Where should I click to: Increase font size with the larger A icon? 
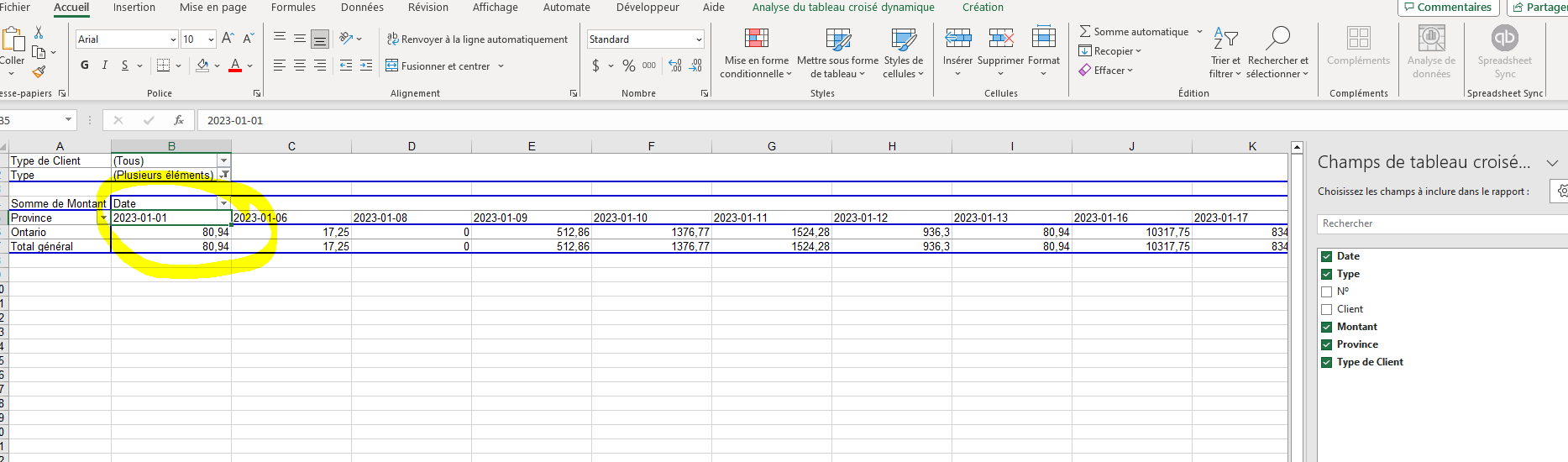tap(228, 39)
